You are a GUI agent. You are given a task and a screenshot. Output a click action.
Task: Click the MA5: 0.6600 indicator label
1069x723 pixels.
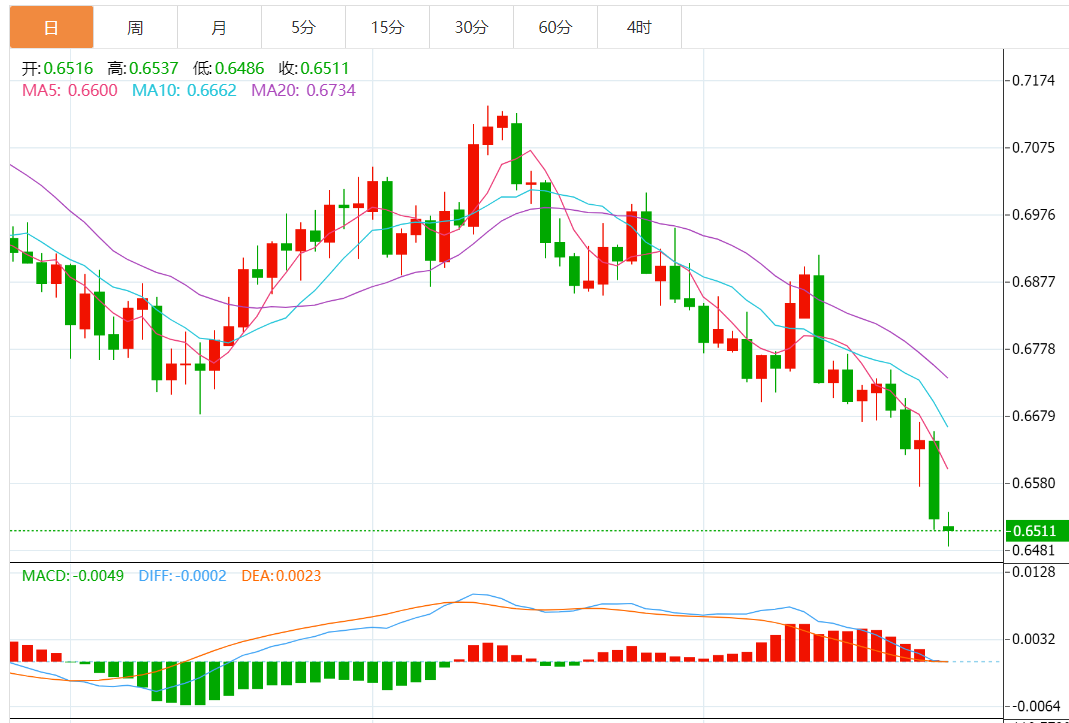70,90
